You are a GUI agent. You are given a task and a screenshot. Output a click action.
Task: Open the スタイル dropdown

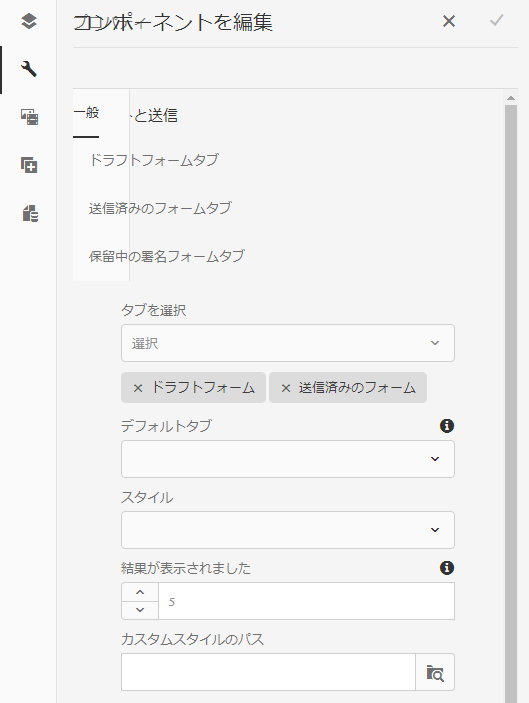click(x=288, y=530)
